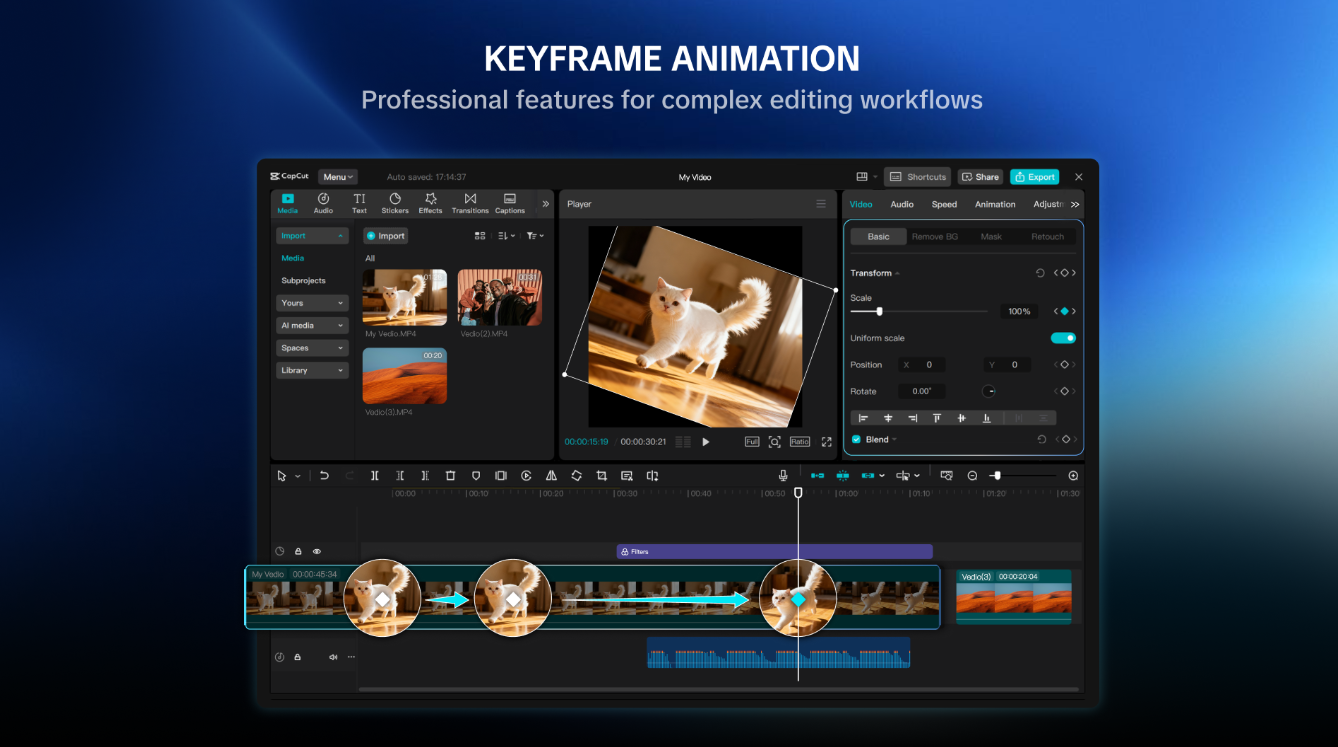Toggle filter track visibility eye icon
The image size is (1338, 747).
(x=317, y=551)
